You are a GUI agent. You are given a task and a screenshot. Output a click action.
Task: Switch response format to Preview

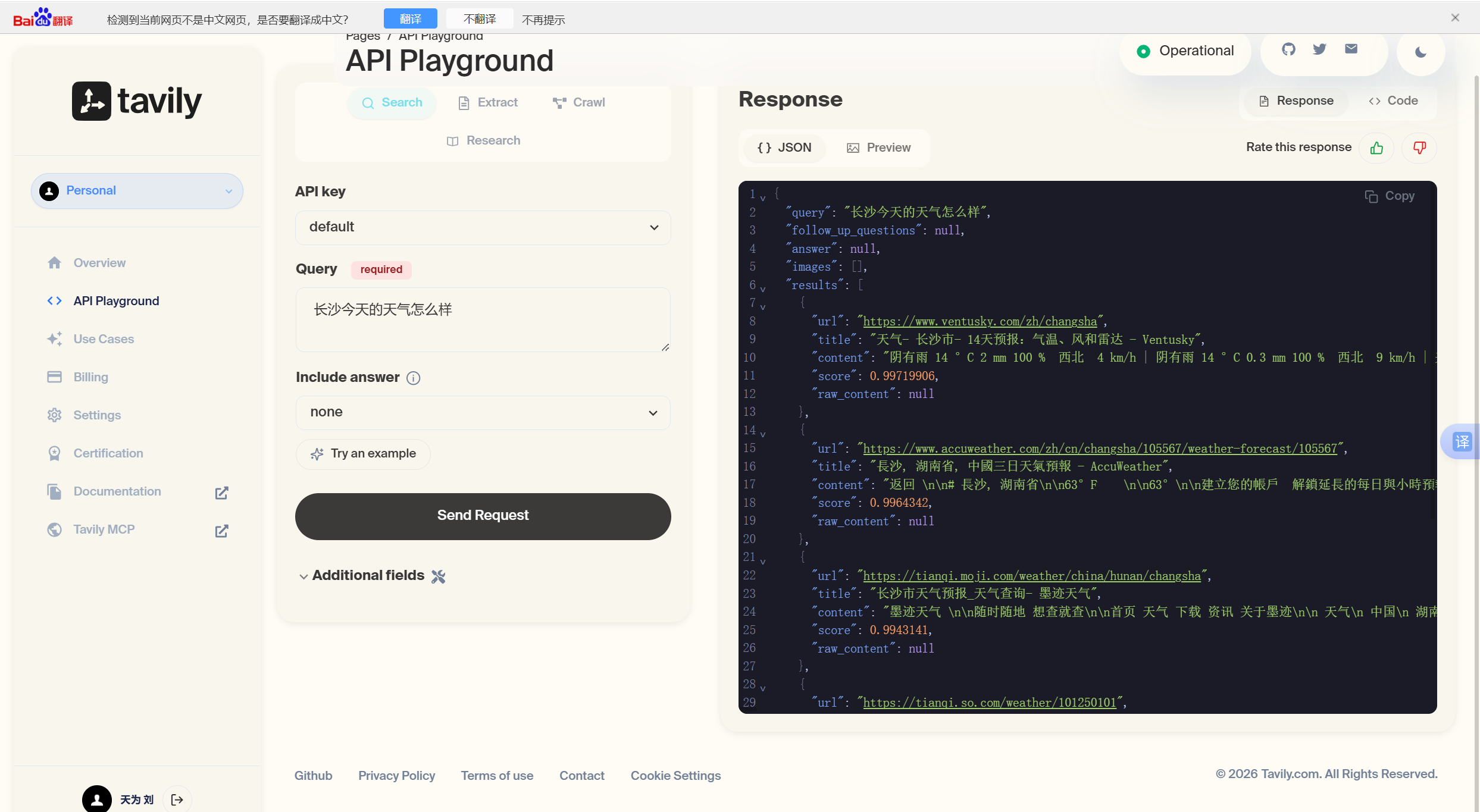[x=878, y=148]
